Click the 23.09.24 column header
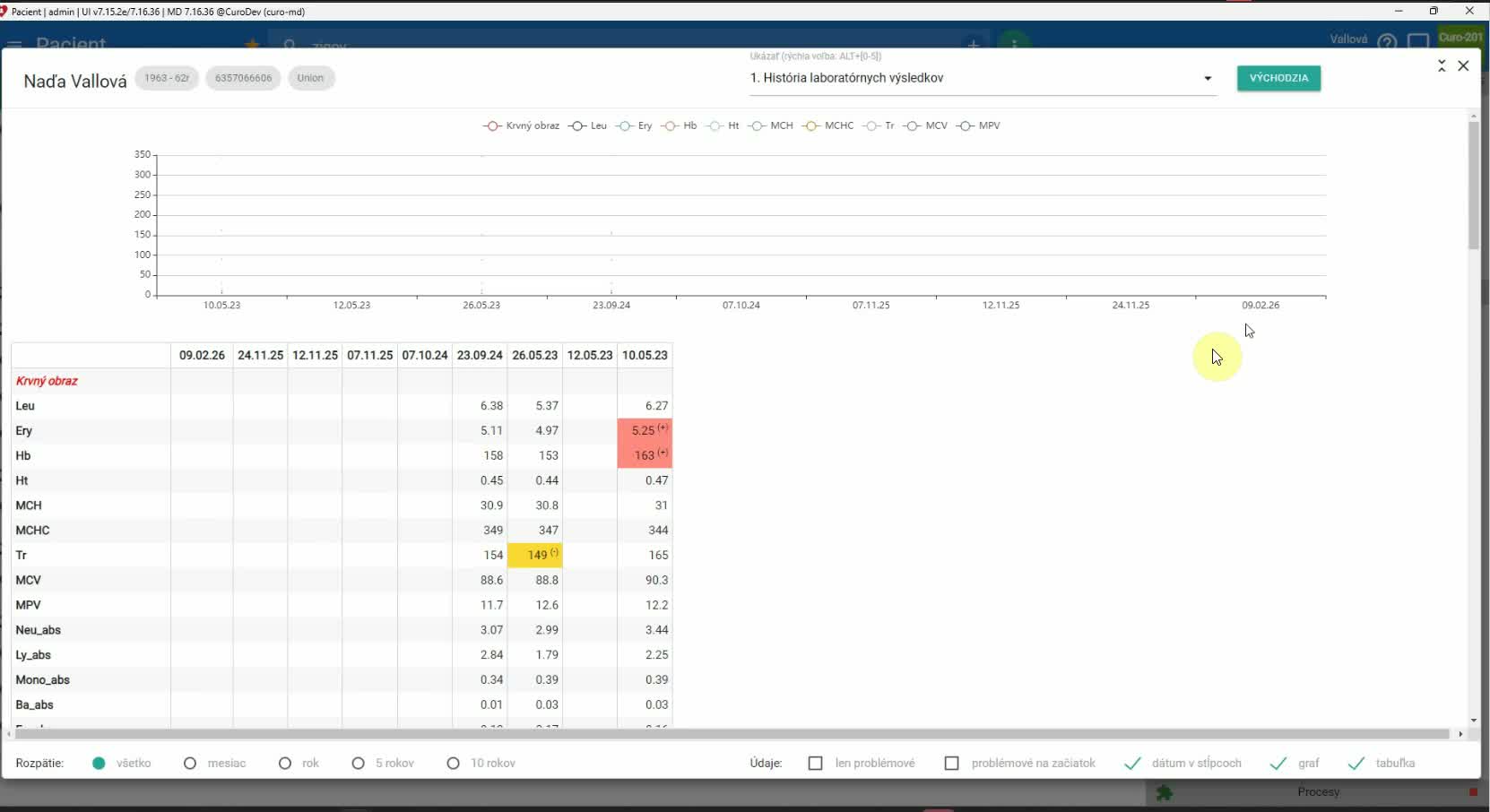Viewport: 1490px width, 812px height. pos(480,356)
